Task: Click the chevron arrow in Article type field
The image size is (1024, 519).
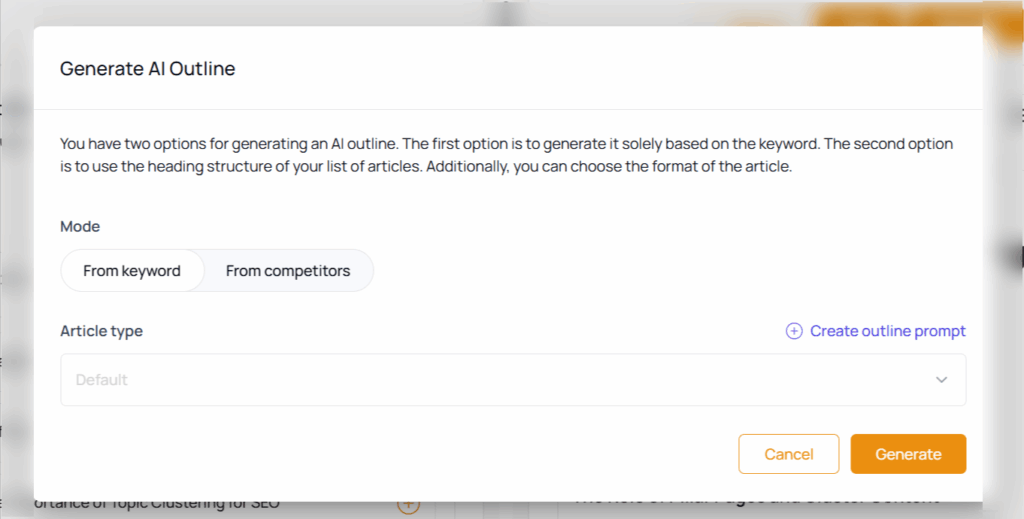Action: [x=941, y=379]
